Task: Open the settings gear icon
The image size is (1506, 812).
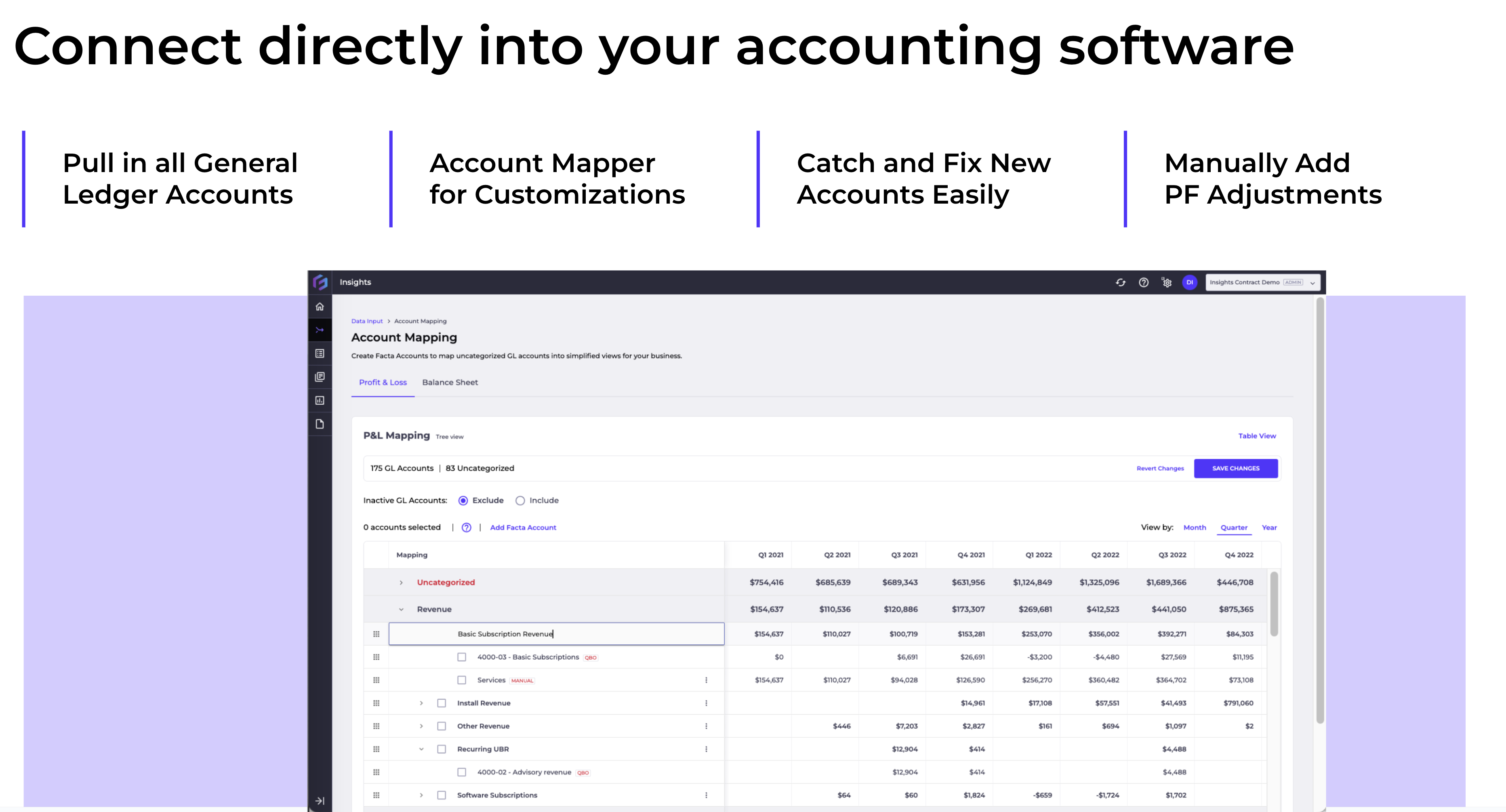Action: [x=1167, y=282]
